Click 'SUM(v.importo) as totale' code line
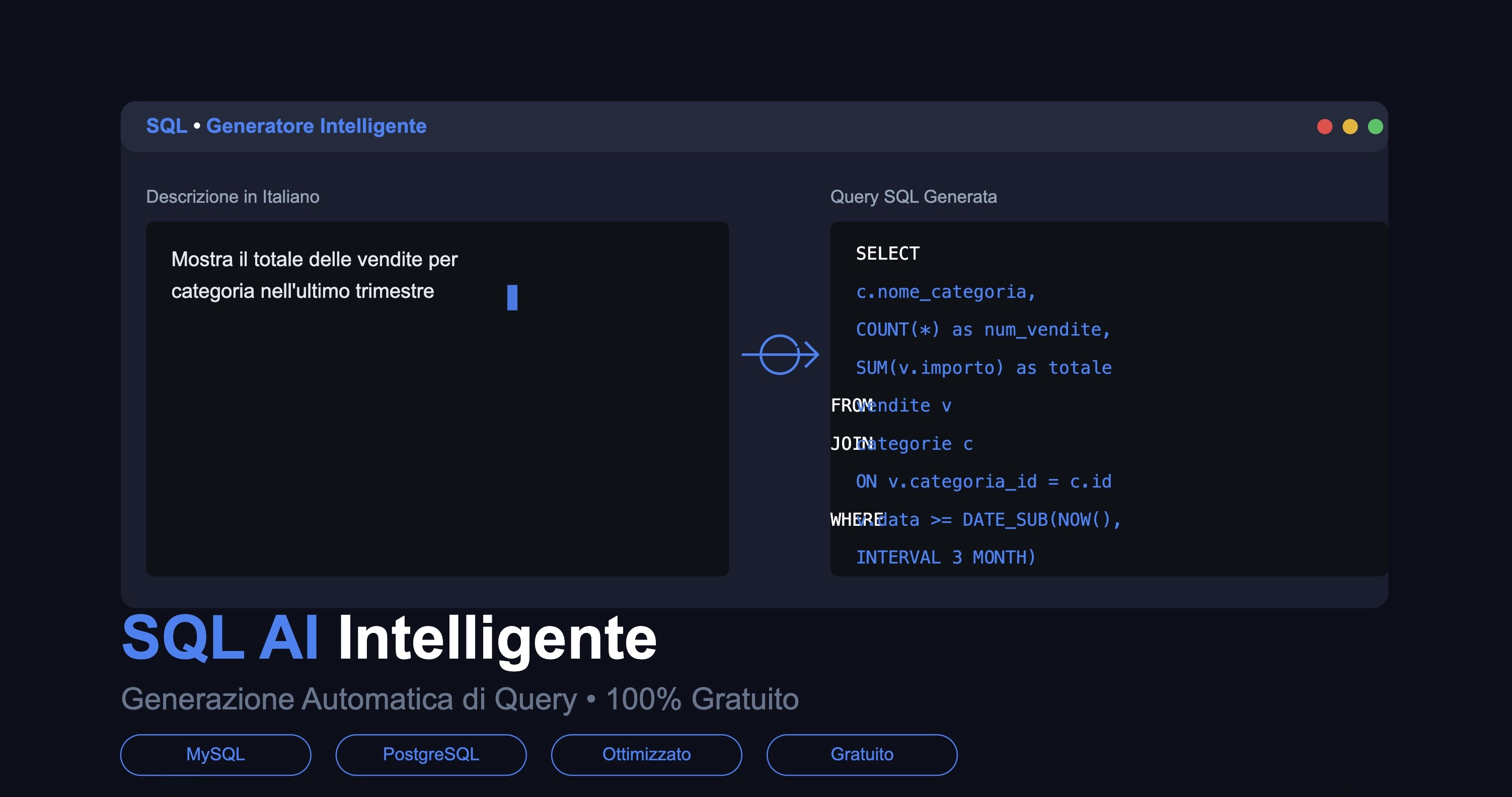Image resolution: width=1512 pixels, height=797 pixels. pyautogui.click(x=984, y=368)
